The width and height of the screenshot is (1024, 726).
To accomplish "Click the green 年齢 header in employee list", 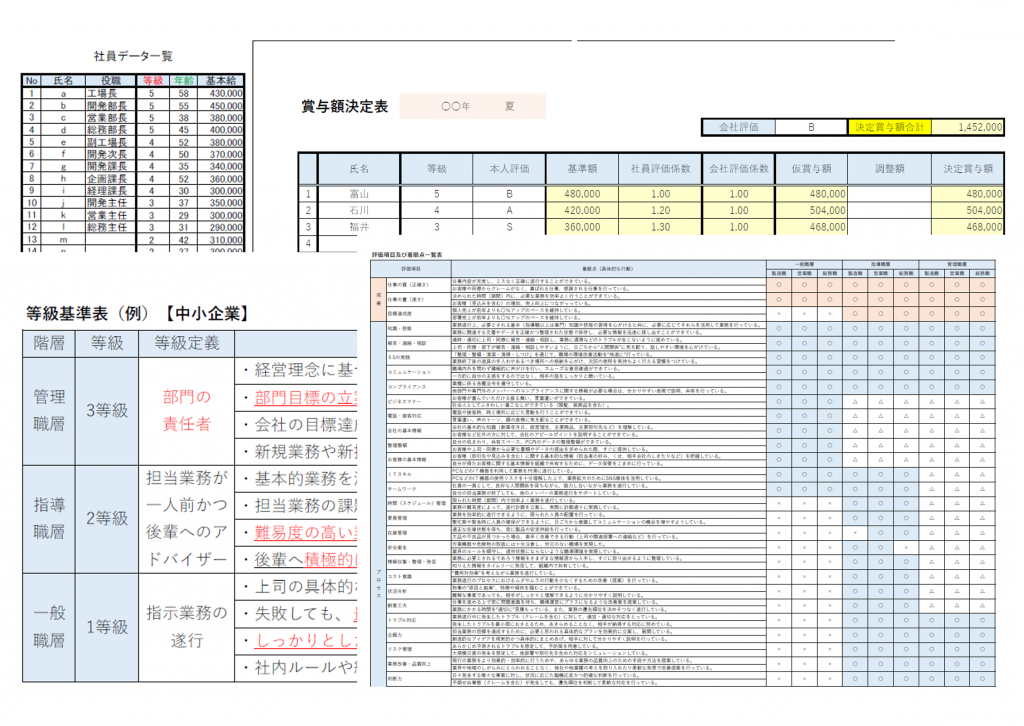I will coord(183,80).
